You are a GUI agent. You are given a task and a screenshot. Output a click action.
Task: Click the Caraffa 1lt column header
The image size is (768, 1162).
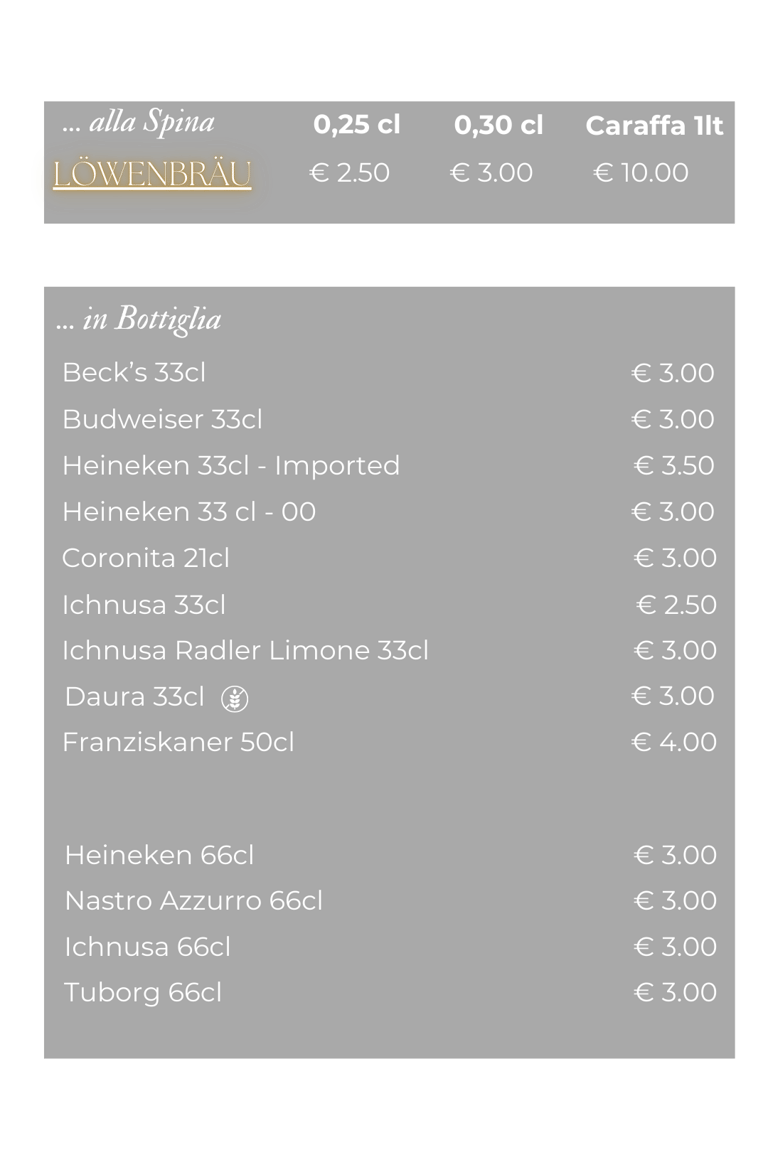pos(654,125)
